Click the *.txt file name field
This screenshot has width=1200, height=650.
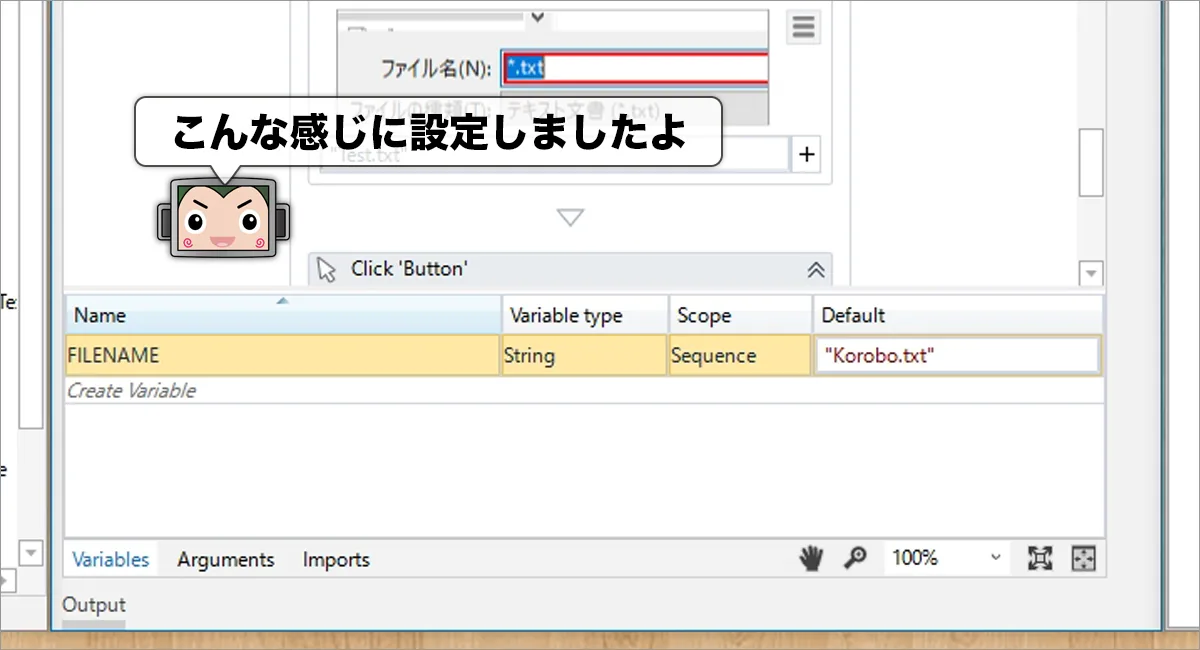(635, 68)
